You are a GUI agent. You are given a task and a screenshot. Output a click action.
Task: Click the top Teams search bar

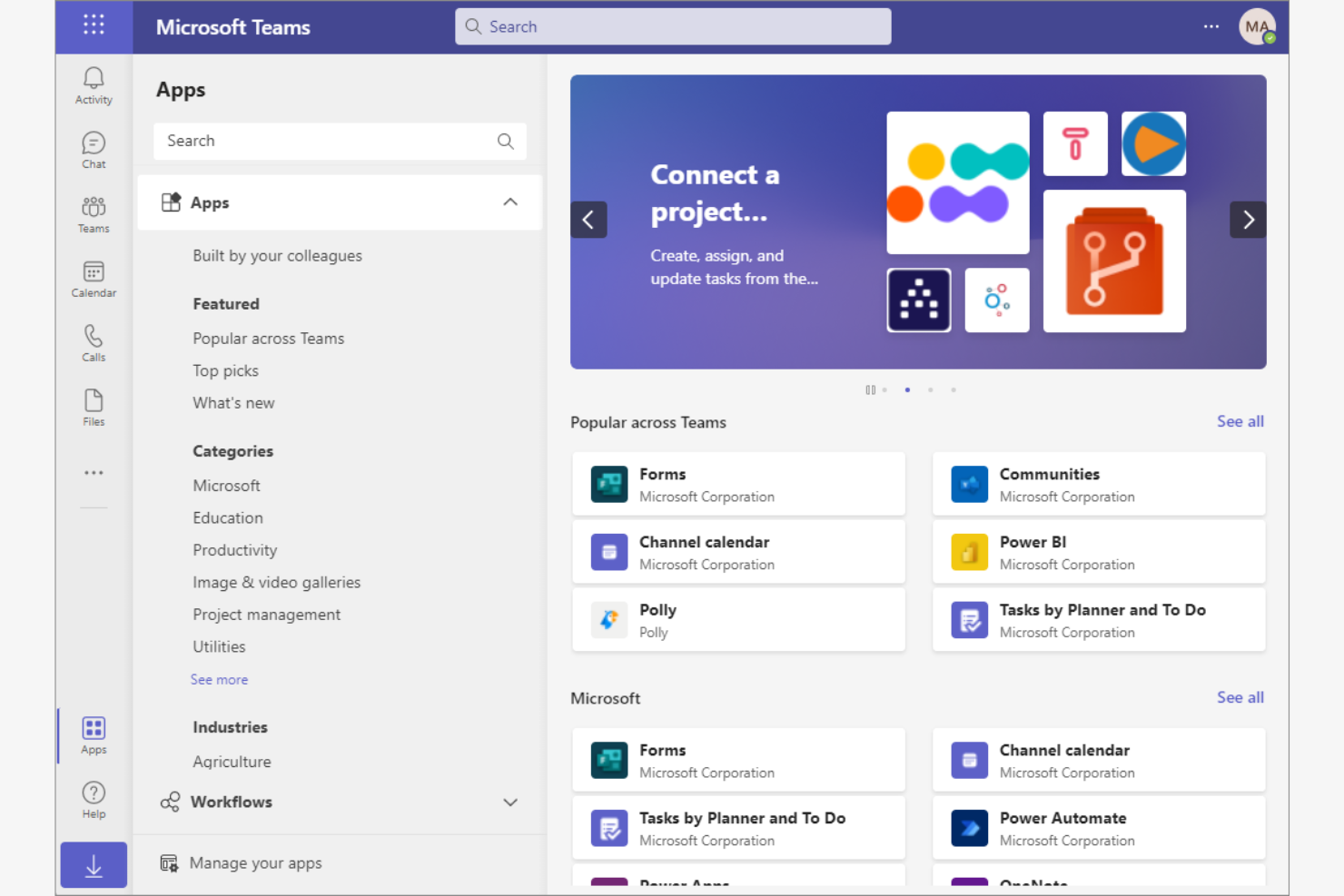673,26
